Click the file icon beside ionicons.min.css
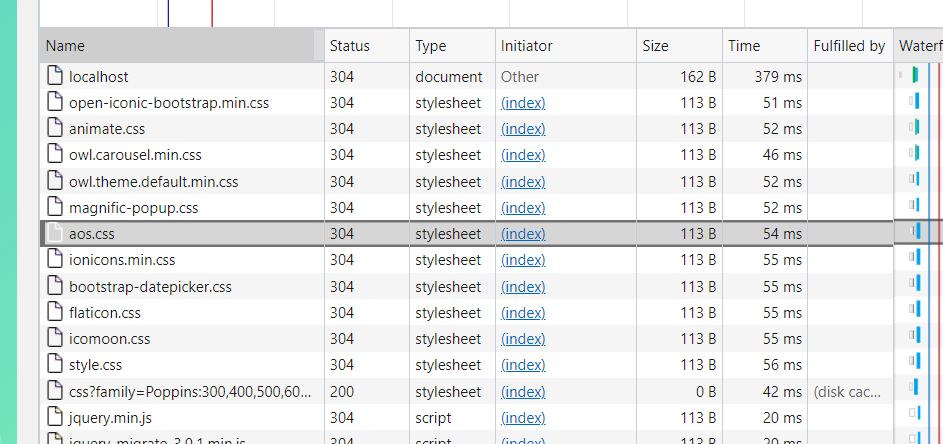Screen dimensions: 943x444 pyautogui.click(x=55, y=259)
